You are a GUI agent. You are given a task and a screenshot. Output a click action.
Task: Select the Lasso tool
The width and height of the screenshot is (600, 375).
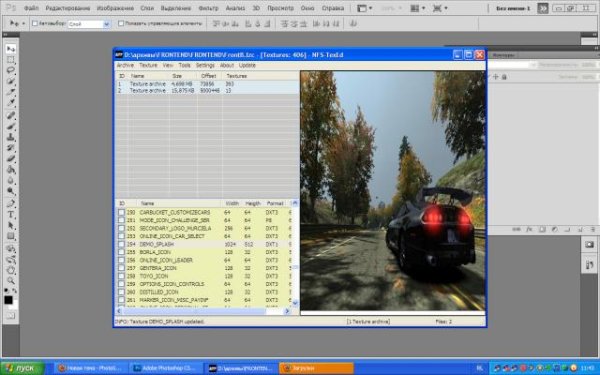[10, 71]
